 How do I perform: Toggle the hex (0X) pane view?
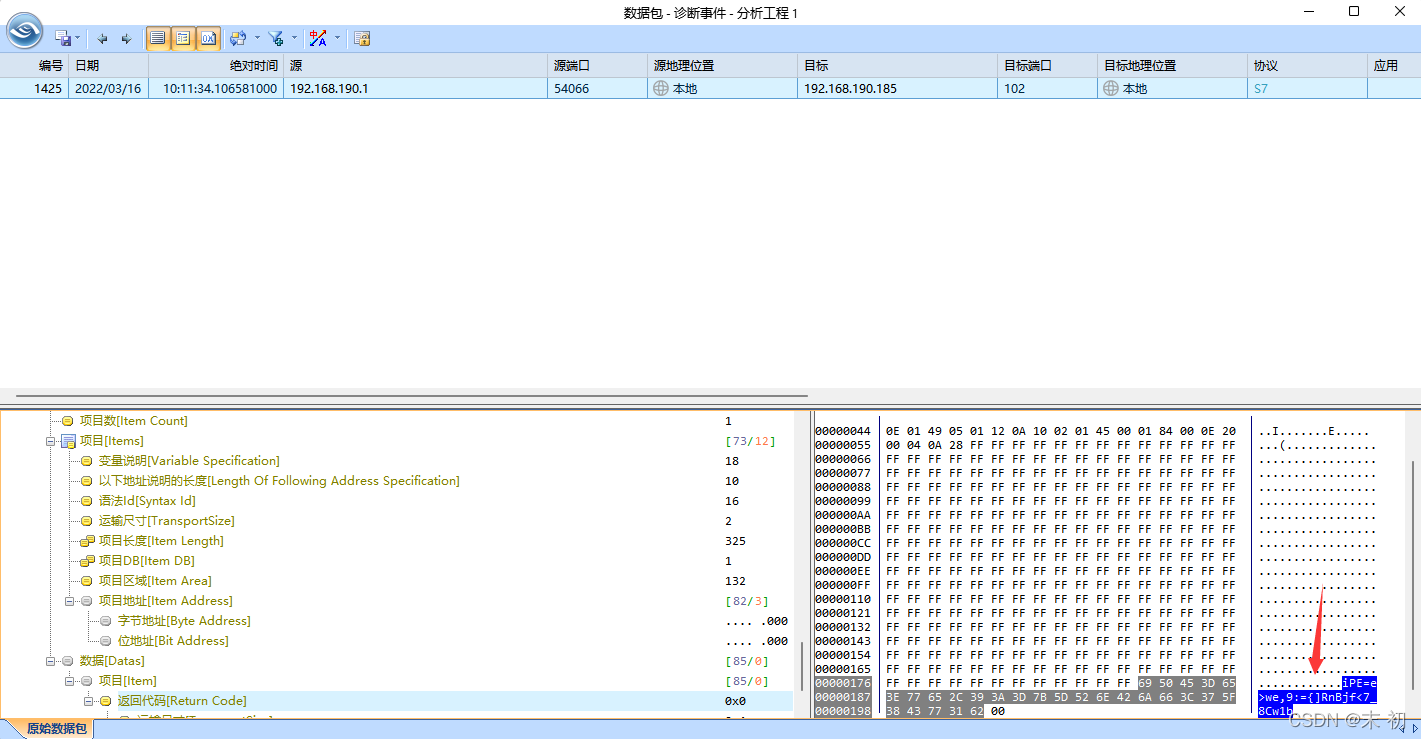click(208, 38)
